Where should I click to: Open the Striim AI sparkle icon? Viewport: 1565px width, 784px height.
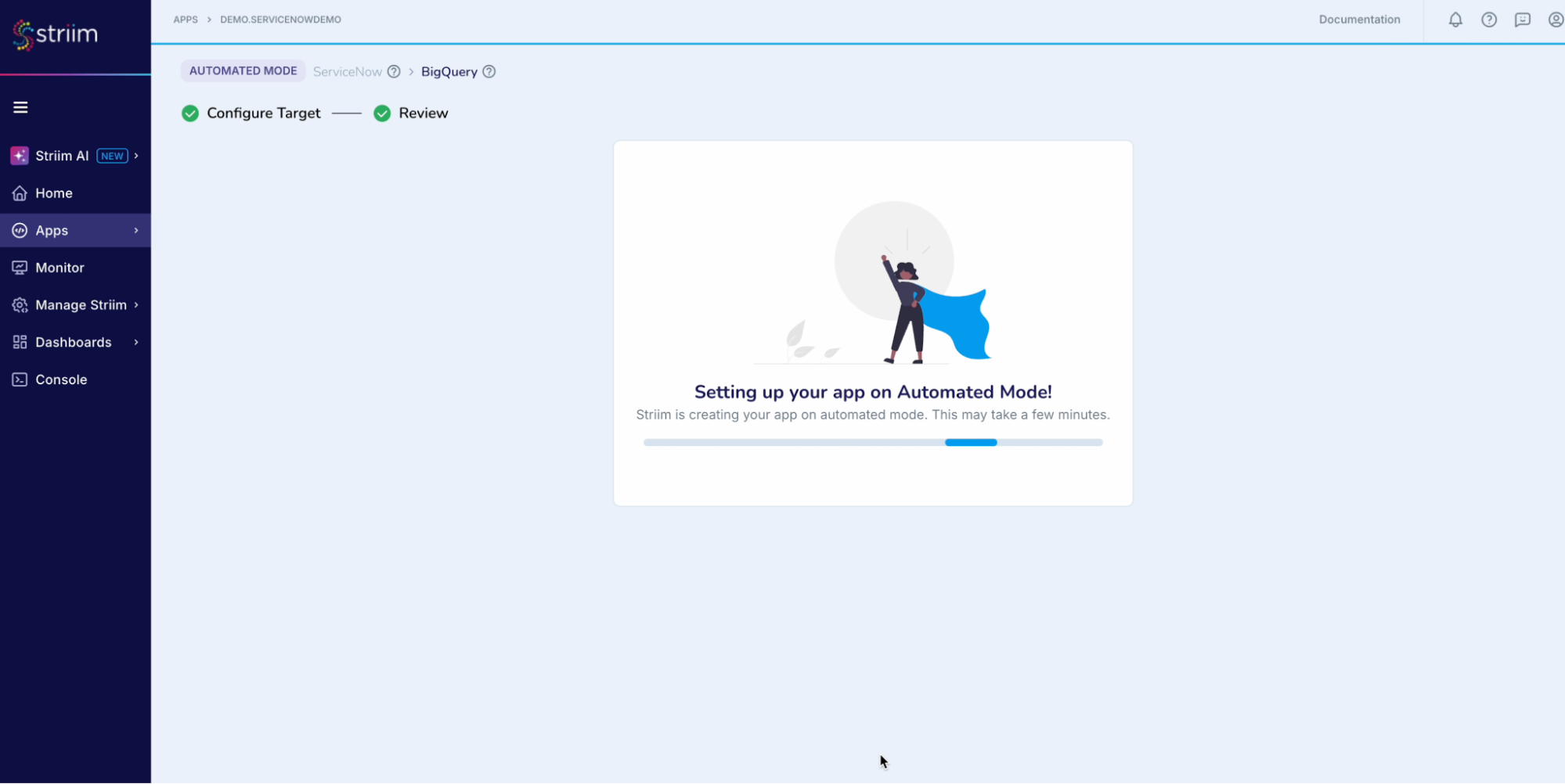point(20,156)
